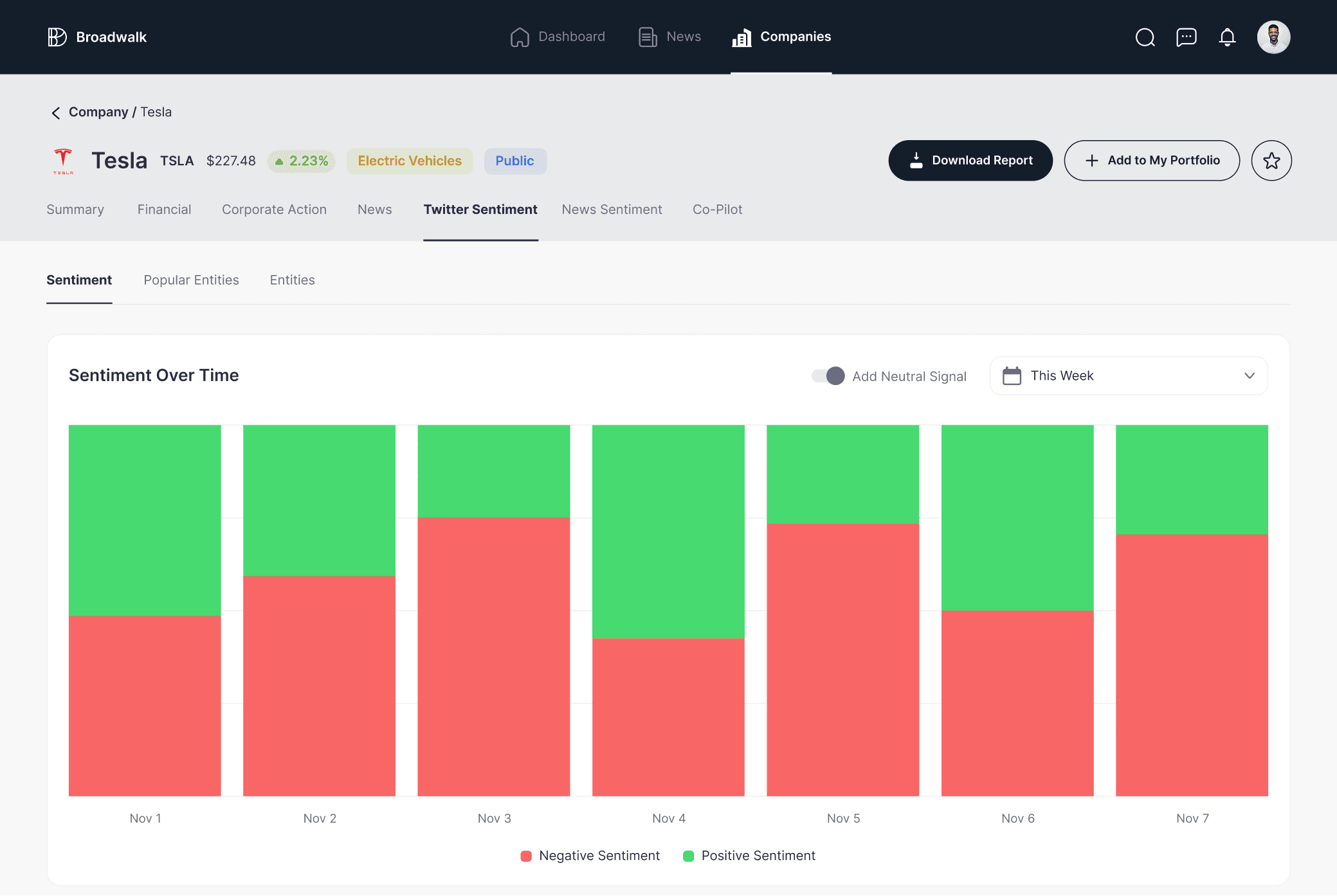Click the TSLA ticker symbol

[x=177, y=161]
